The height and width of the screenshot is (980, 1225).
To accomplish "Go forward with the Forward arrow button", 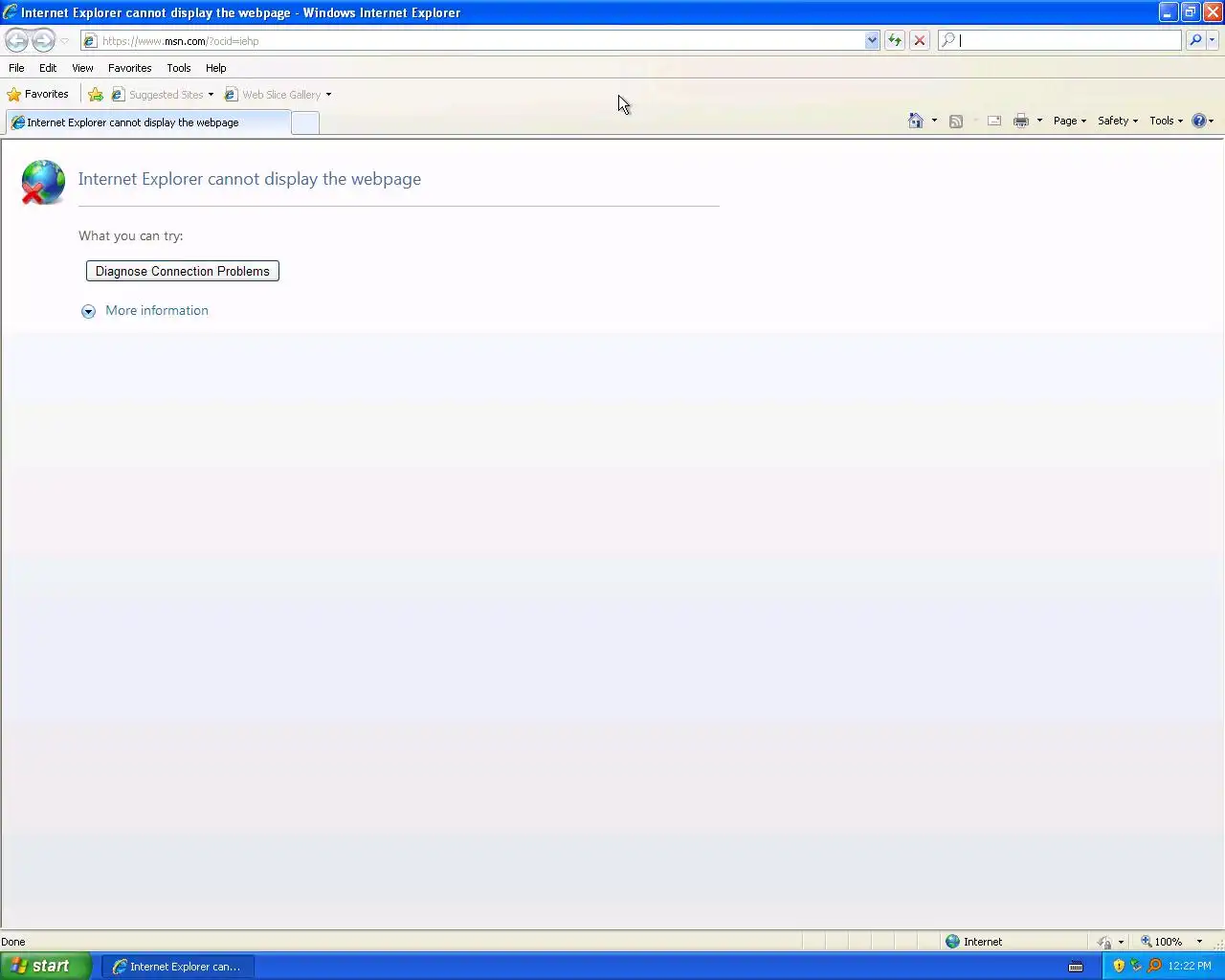I will (43, 40).
